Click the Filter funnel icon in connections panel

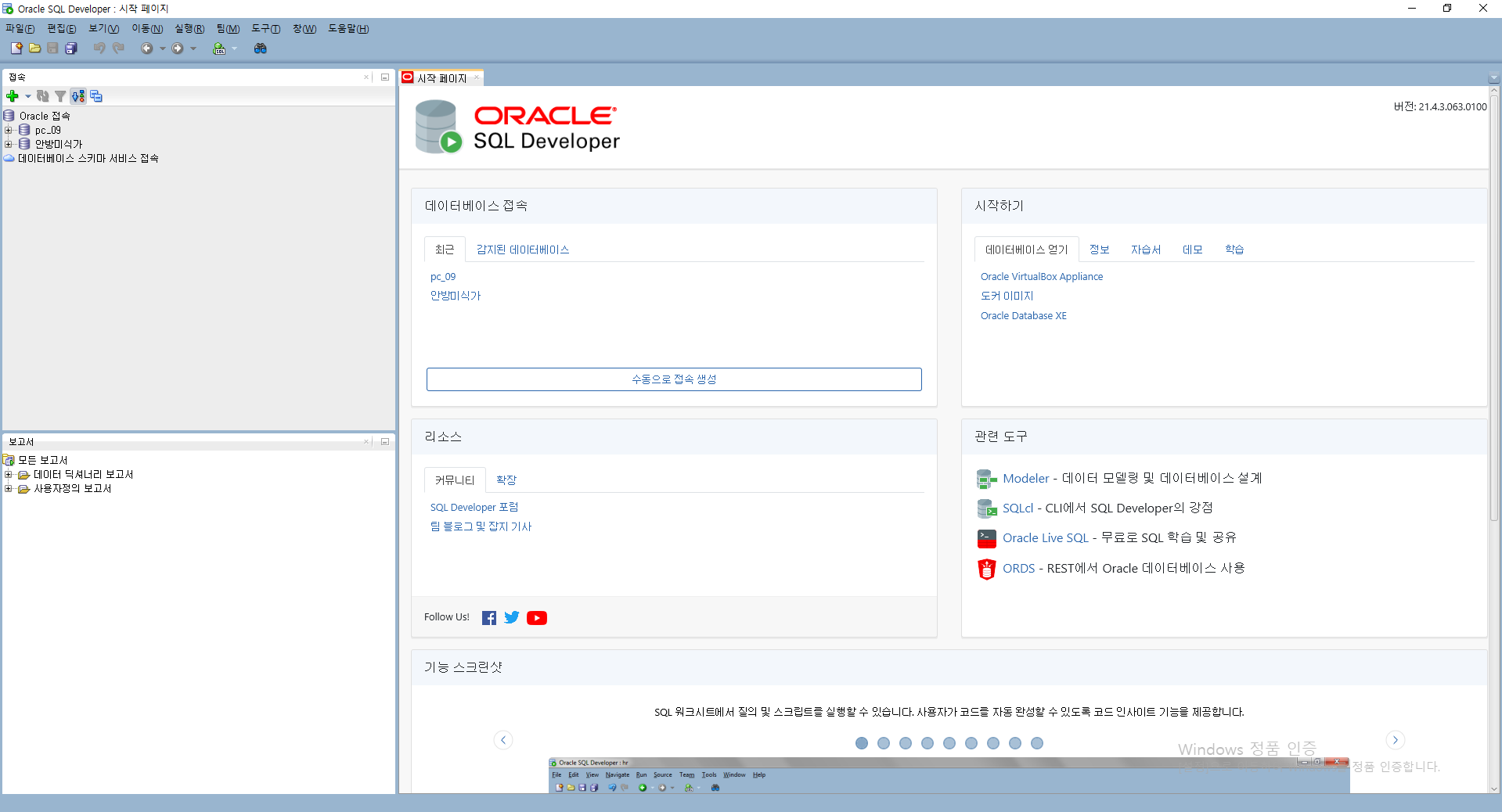click(x=60, y=96)
